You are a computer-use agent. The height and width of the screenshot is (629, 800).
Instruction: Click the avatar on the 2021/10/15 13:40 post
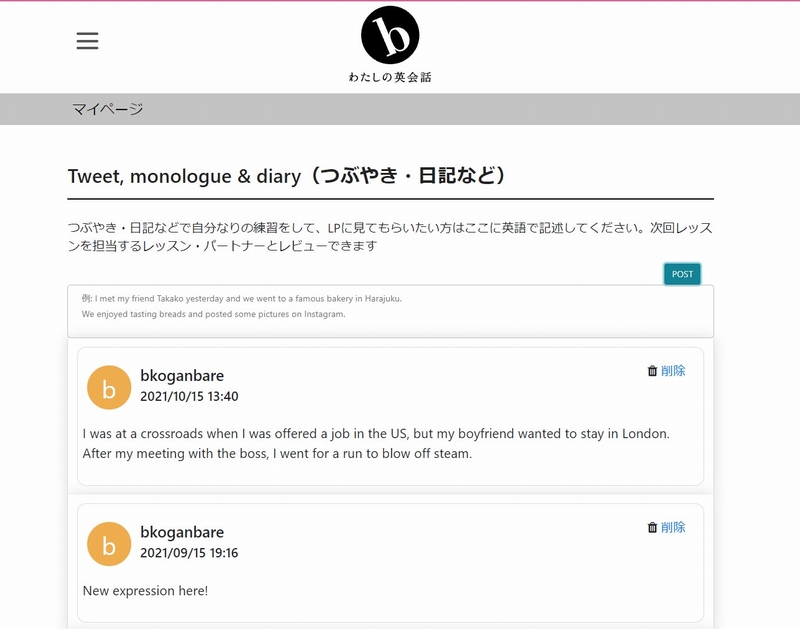click(109, 387)
